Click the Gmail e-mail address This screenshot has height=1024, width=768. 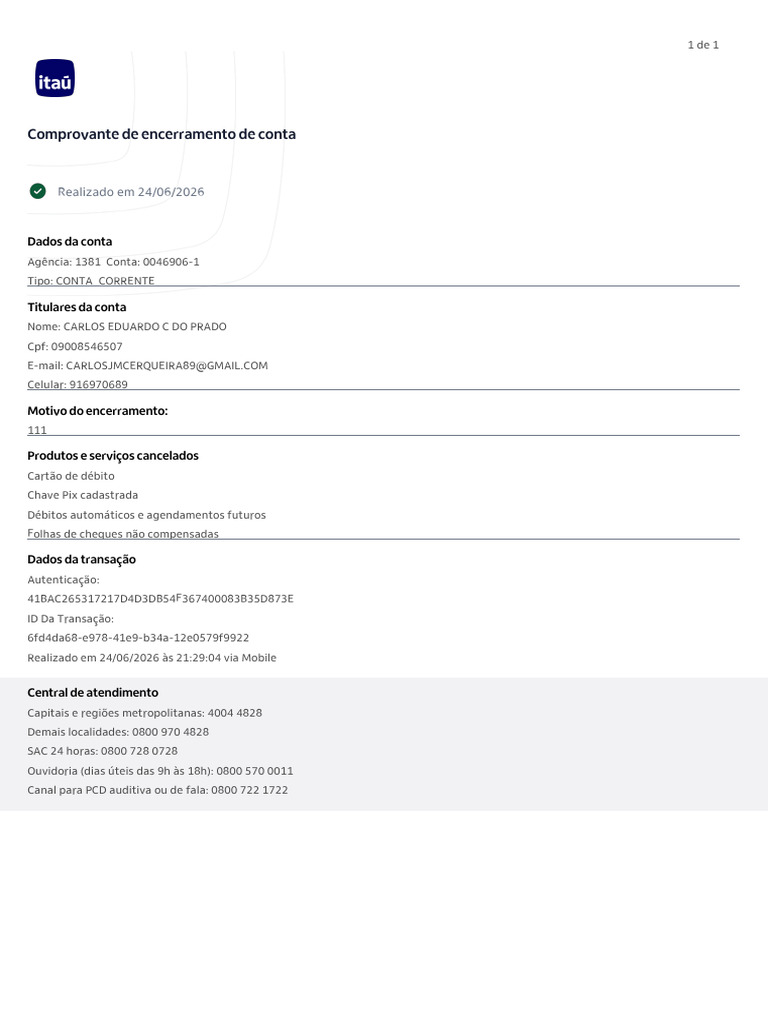point(167,366)
